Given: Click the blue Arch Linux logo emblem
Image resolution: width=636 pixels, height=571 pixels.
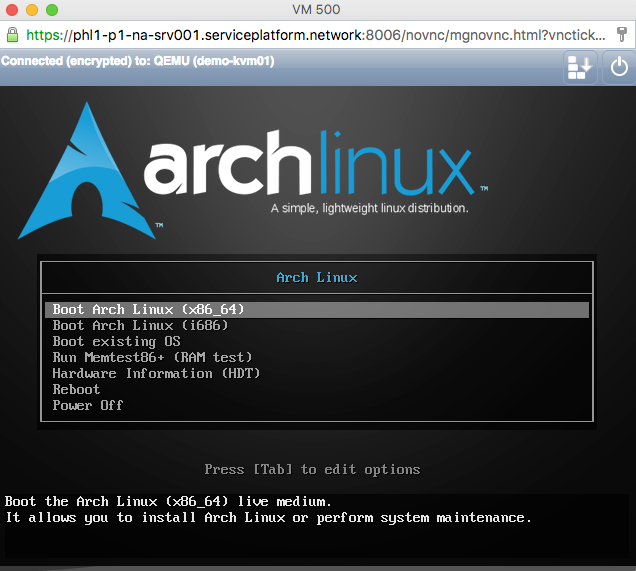Looking at the screenshot, I should (86, 171).
